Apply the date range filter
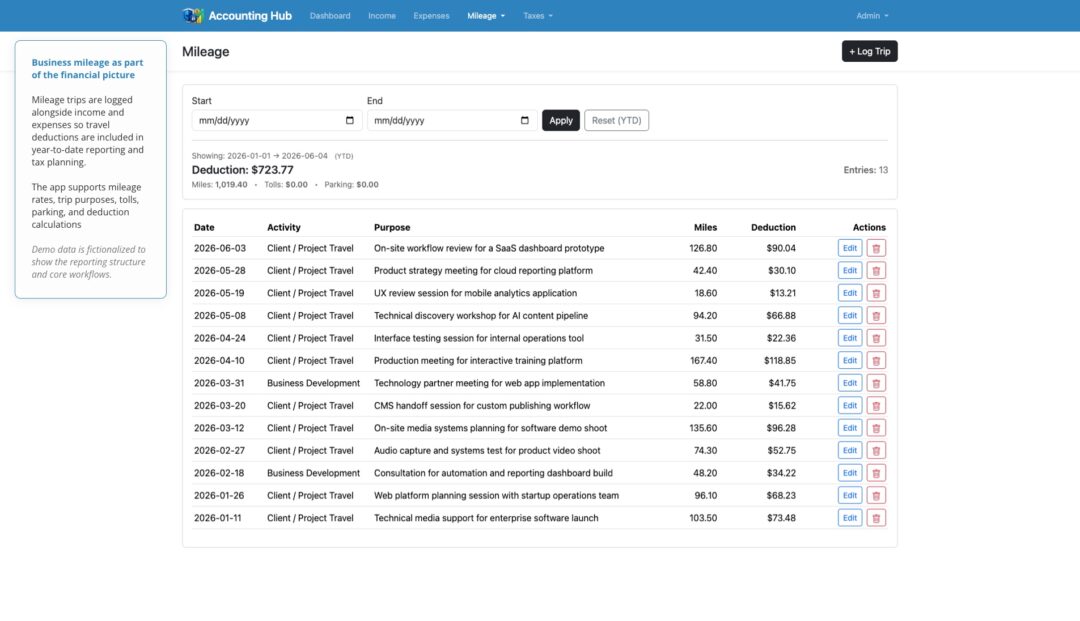Screen dimensions: 1080x621 coord(561,120)
